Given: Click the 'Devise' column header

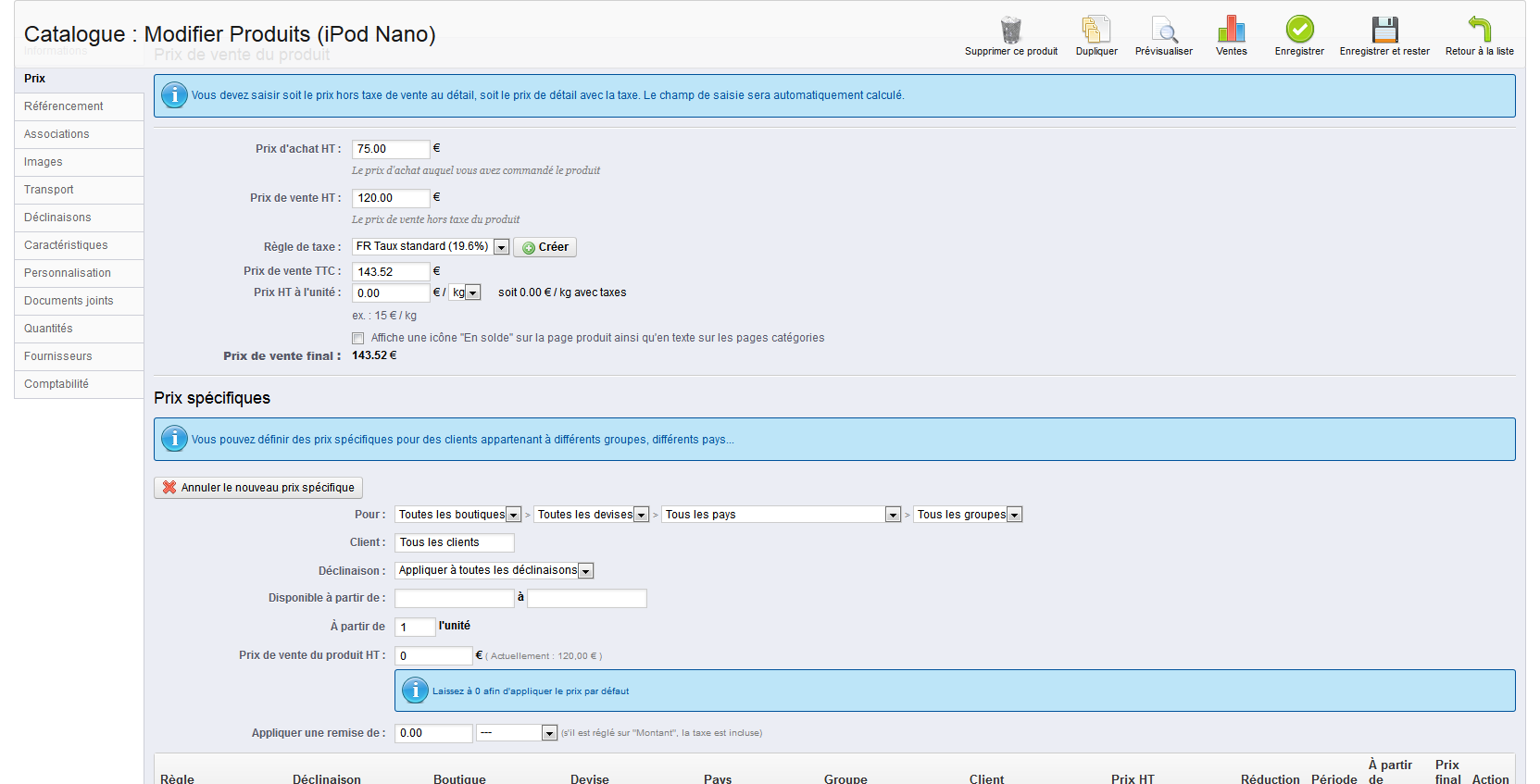Looking at the screenshot, I should 590,779.
